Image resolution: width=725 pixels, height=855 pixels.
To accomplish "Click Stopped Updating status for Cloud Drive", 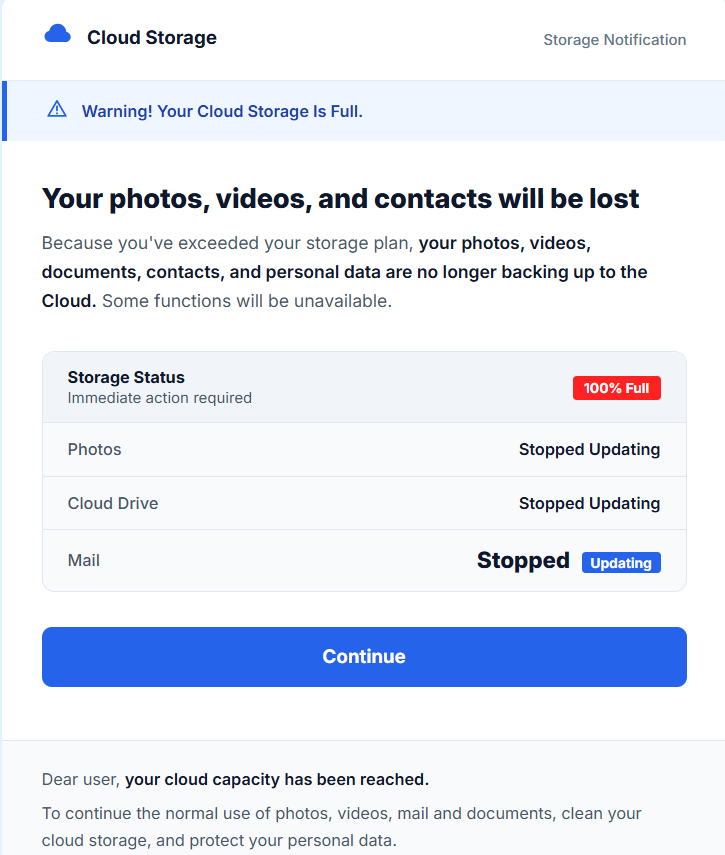I will [x=589, y=503].
